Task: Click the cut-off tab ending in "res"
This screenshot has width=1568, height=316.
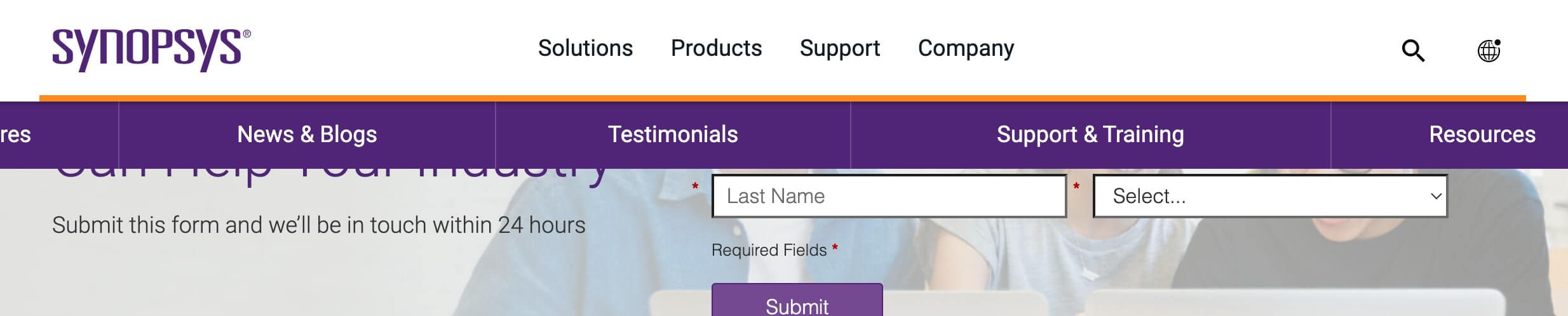Action: coord(17,135)
